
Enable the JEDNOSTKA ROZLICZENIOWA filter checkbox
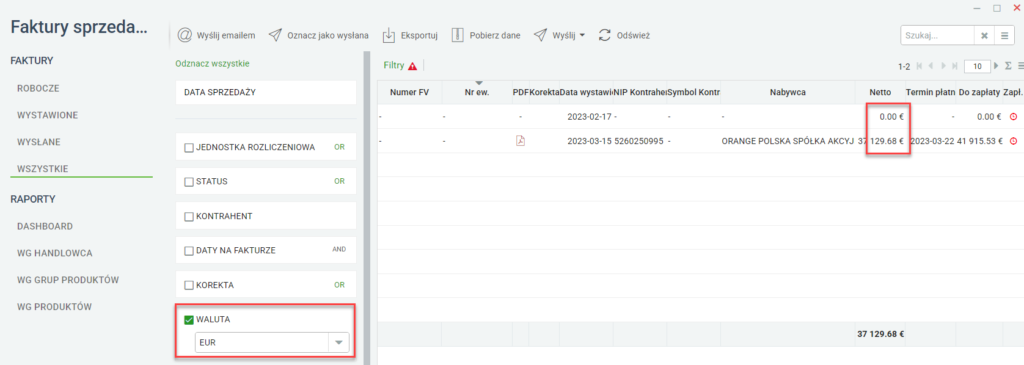189,148
